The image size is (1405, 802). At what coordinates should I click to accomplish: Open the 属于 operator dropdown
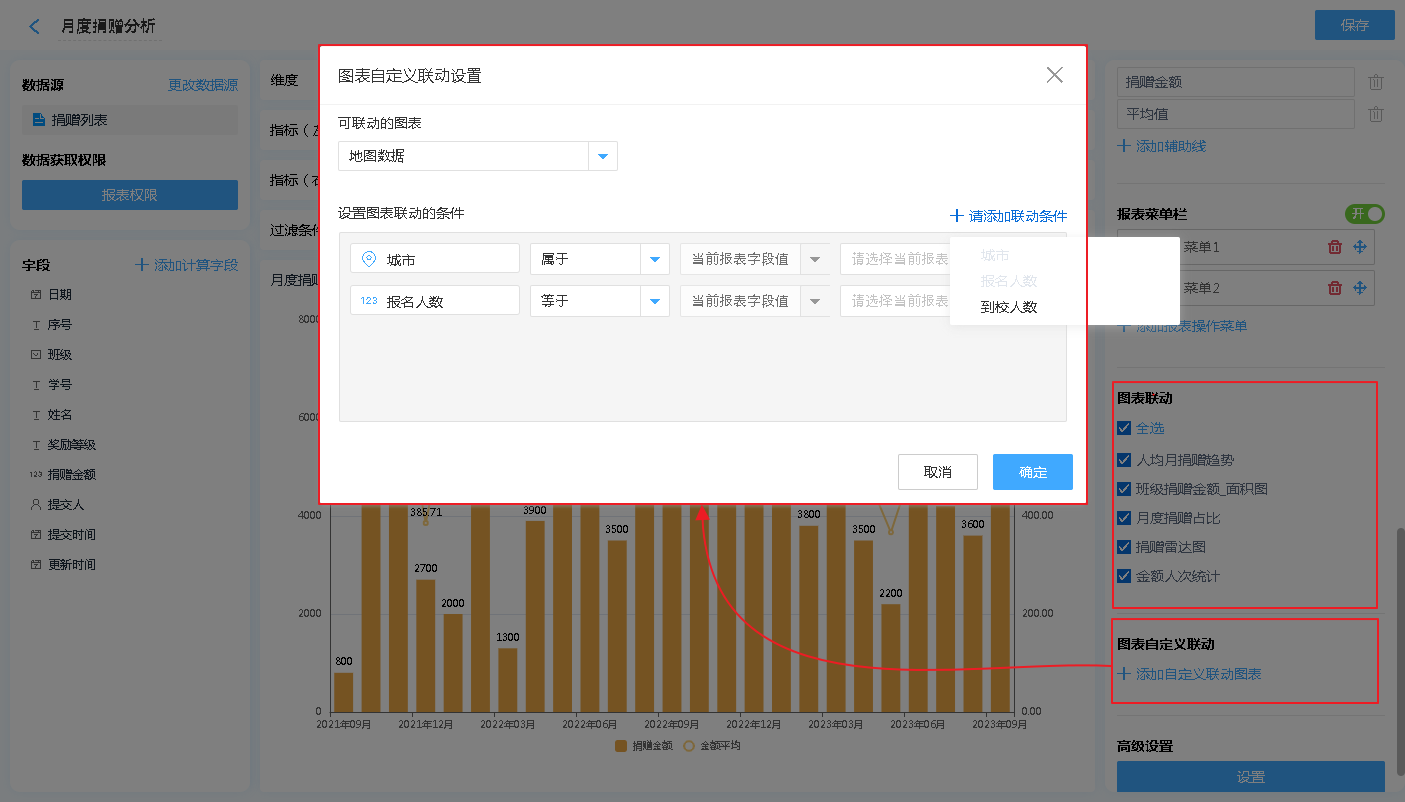point(655,259)
